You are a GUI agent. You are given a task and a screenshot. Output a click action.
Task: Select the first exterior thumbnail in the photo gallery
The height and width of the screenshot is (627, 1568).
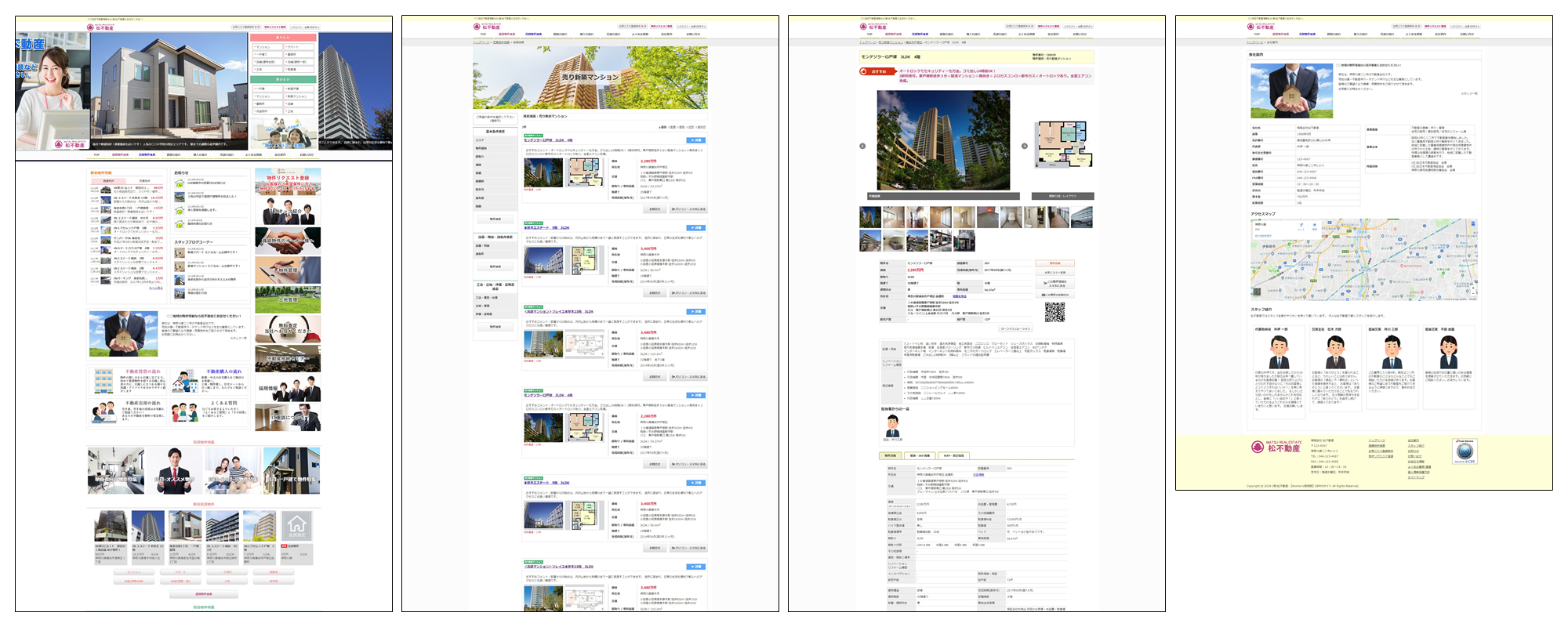[870, 217]
